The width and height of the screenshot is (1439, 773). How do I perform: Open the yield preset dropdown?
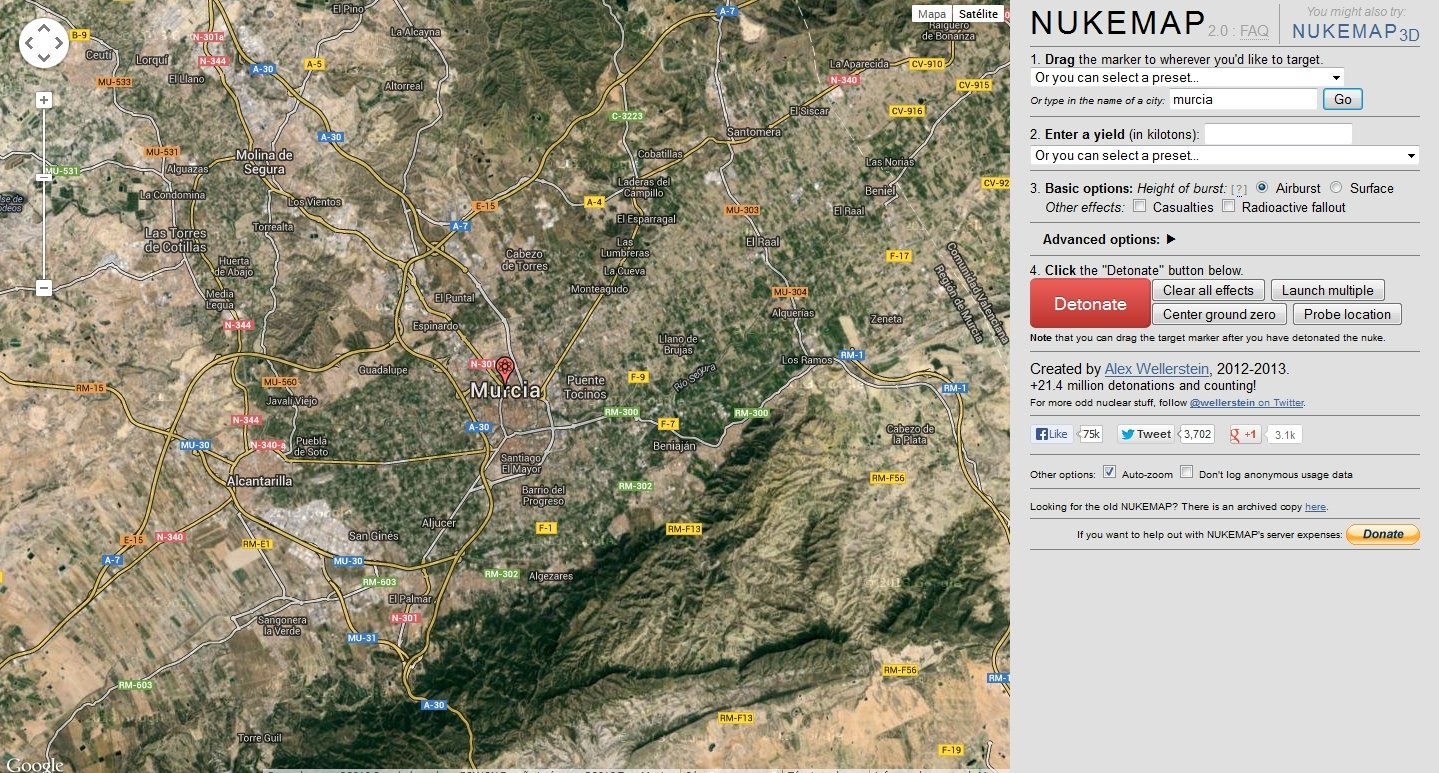pyautogui.click(x=1224, y=155)
